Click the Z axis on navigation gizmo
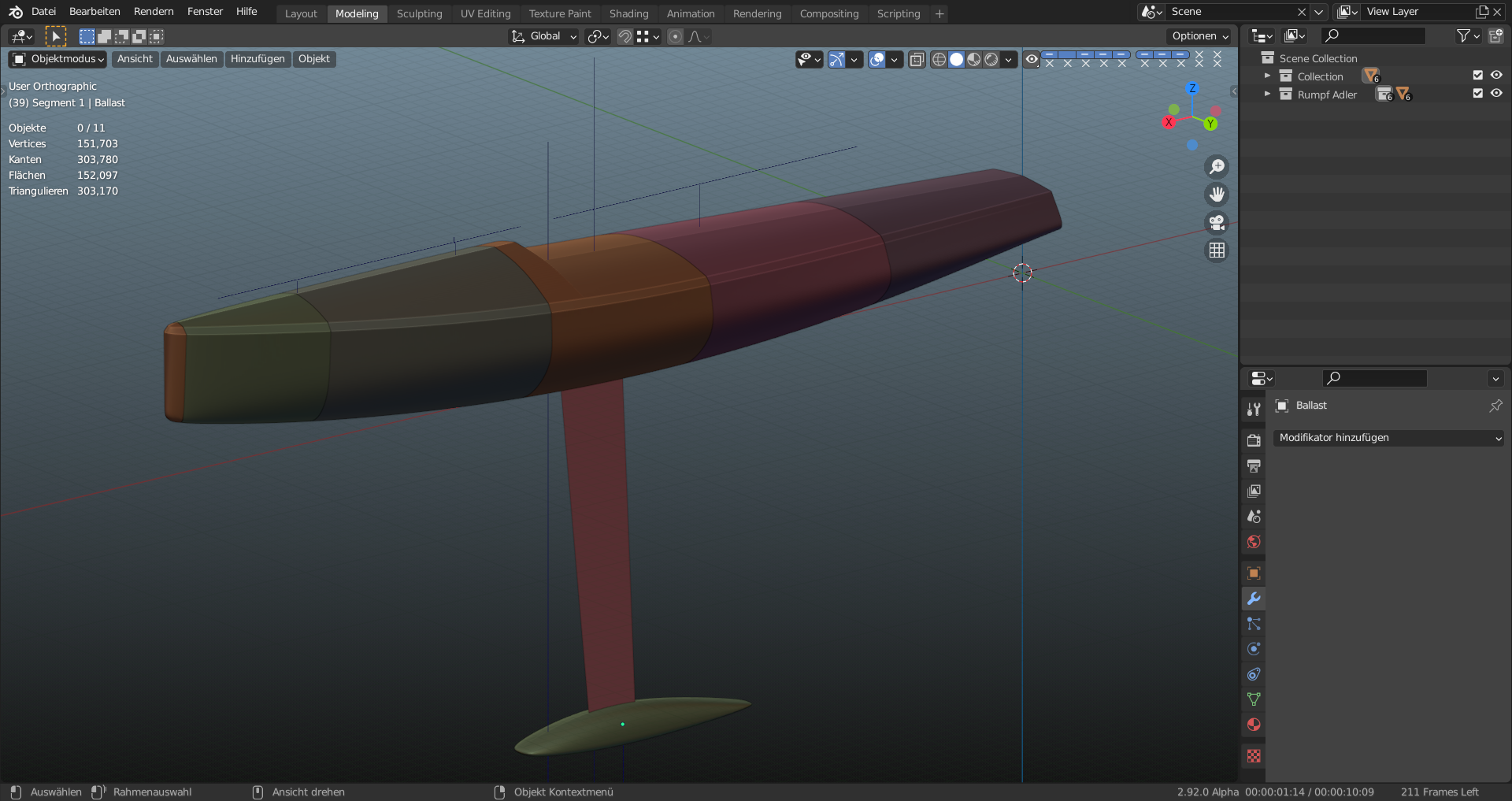 pyautogui.click(x=1192, y=88)
